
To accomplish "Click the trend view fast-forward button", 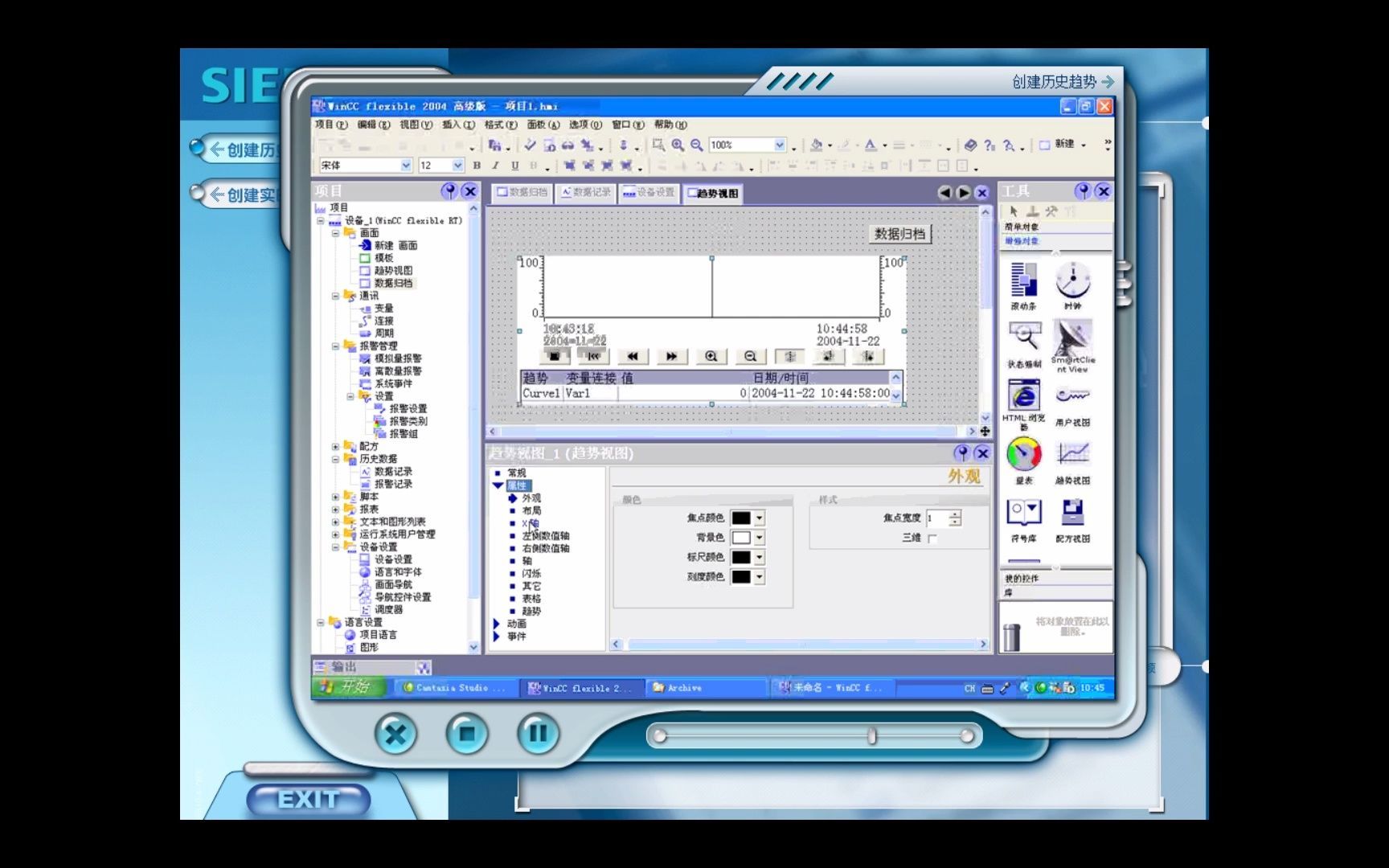I will click(671, 356).
